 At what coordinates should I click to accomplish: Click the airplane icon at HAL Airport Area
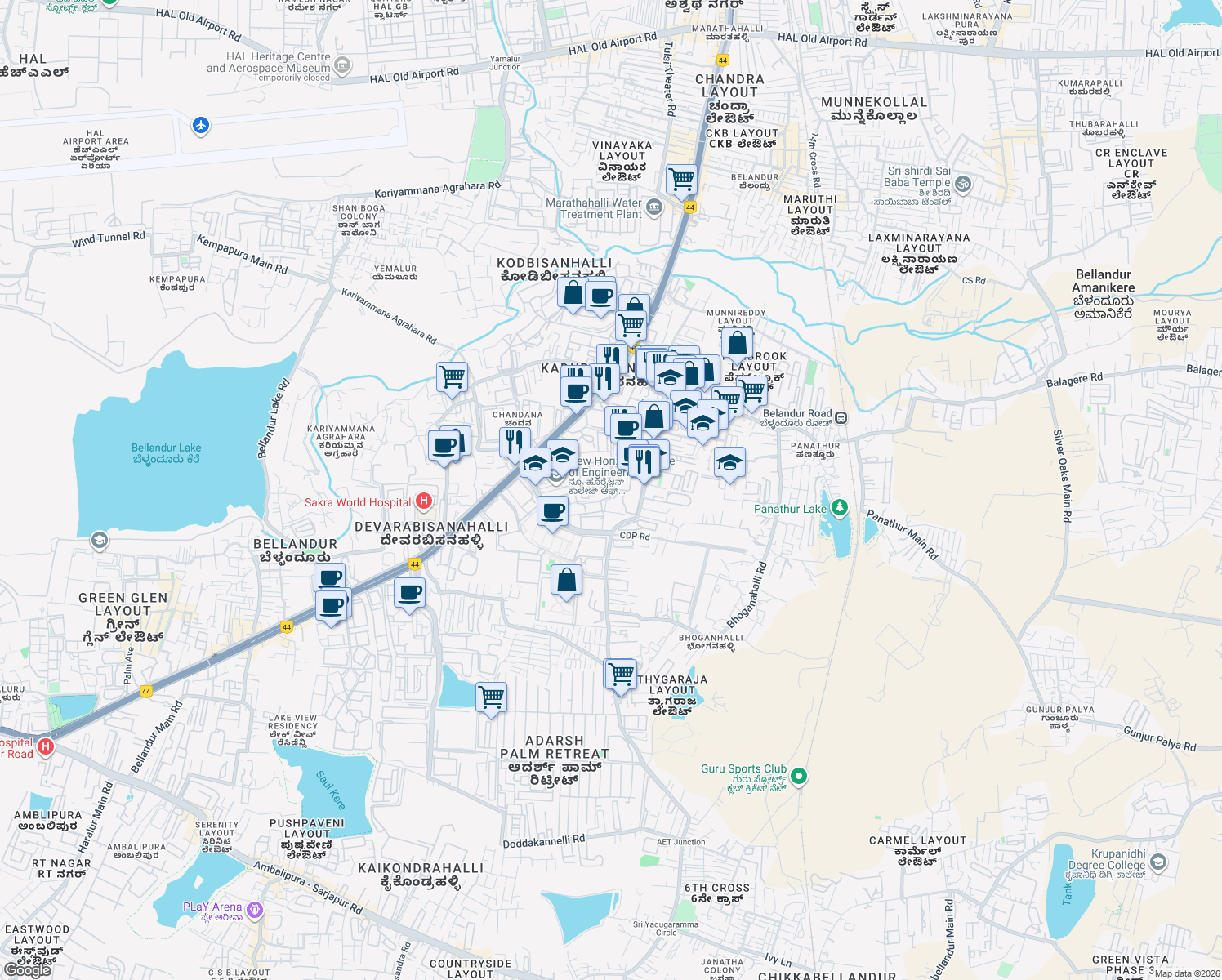coord(202,127)
